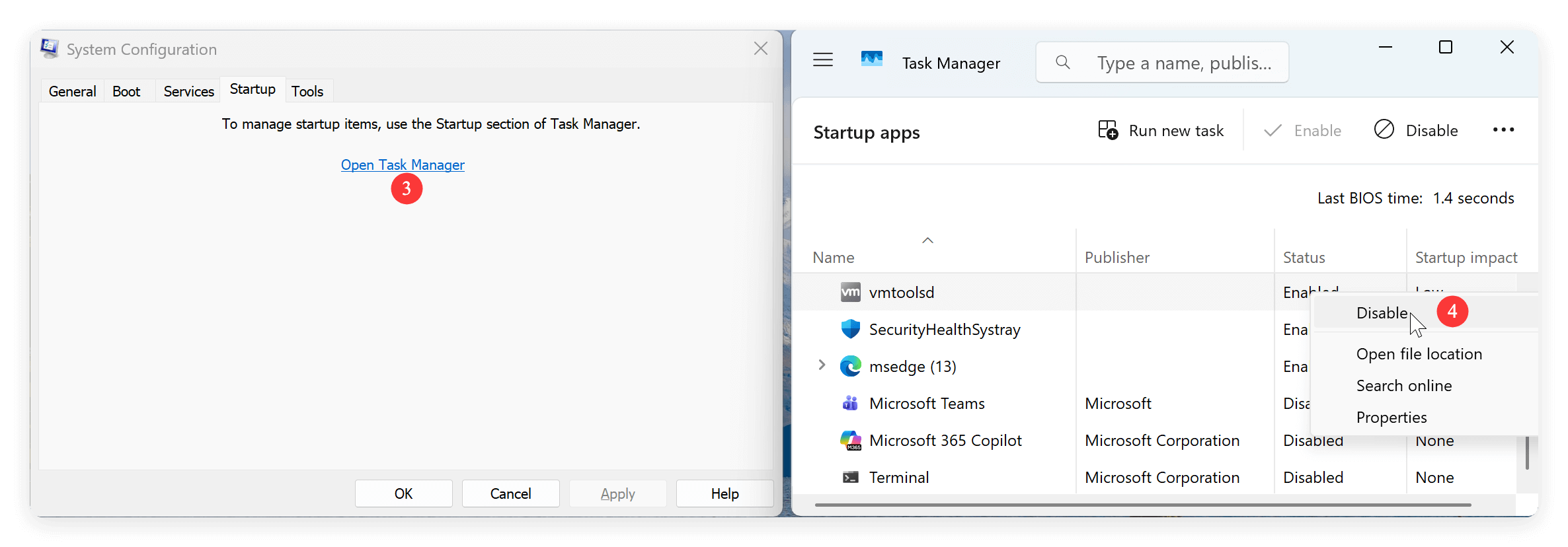Choose Properties in context menu
The height and width of the screenshot is (547, 1568).
(x=1392, y=418)
